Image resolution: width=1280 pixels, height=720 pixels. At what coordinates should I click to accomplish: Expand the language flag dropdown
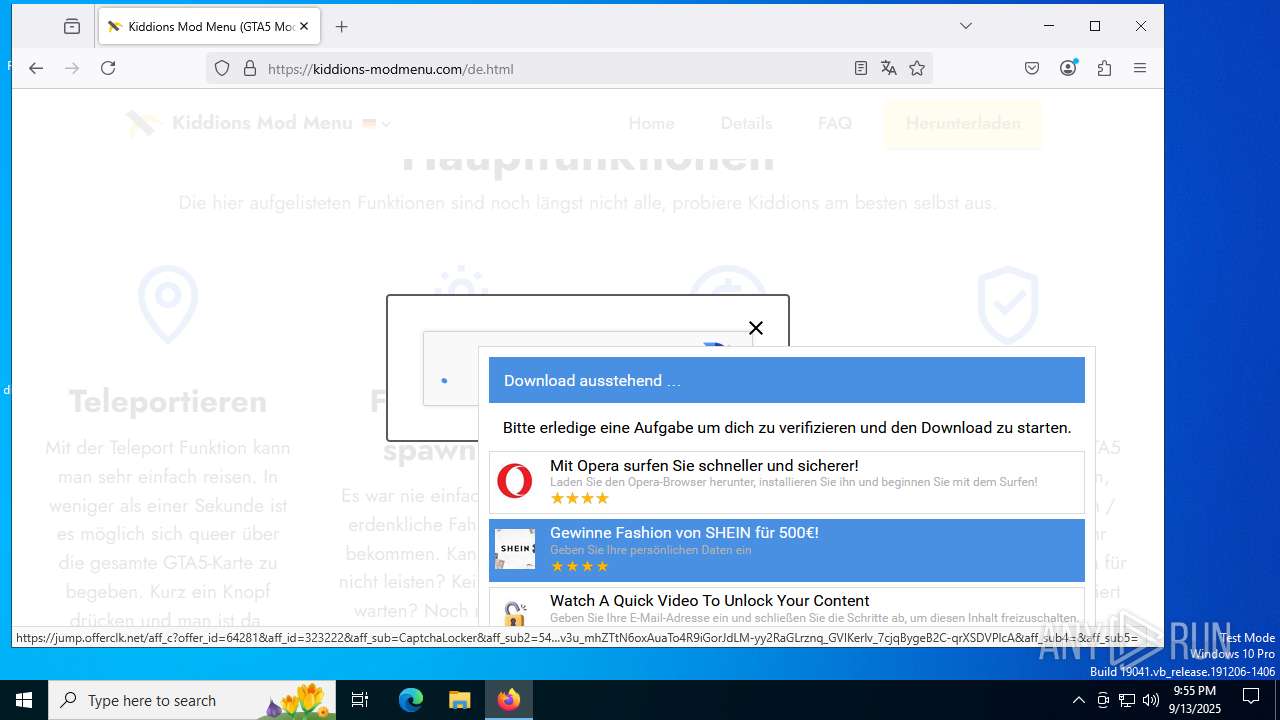point(376,124)
